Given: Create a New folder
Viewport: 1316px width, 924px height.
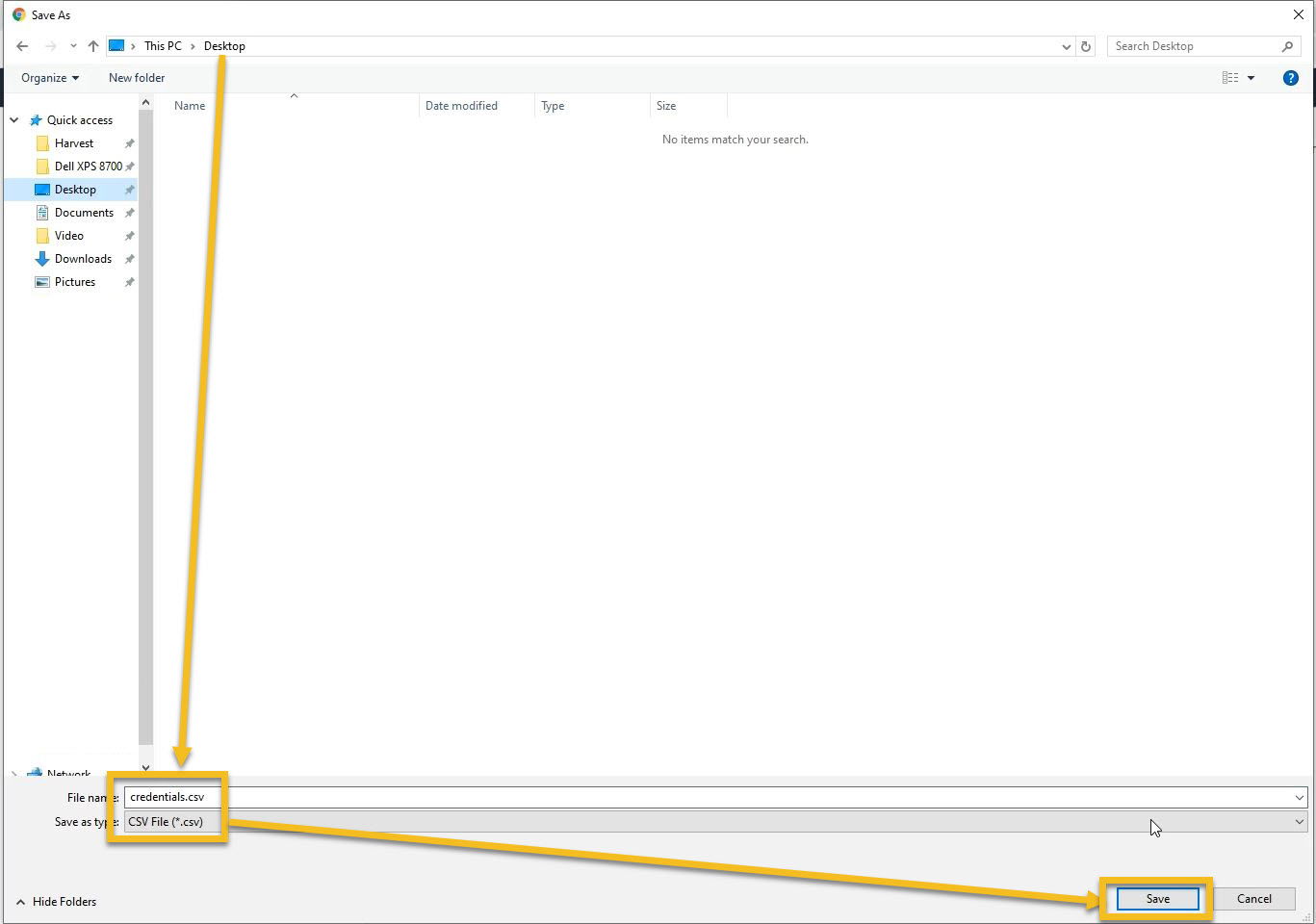Looking at the screenshot, I should click(x=137, y=78).
